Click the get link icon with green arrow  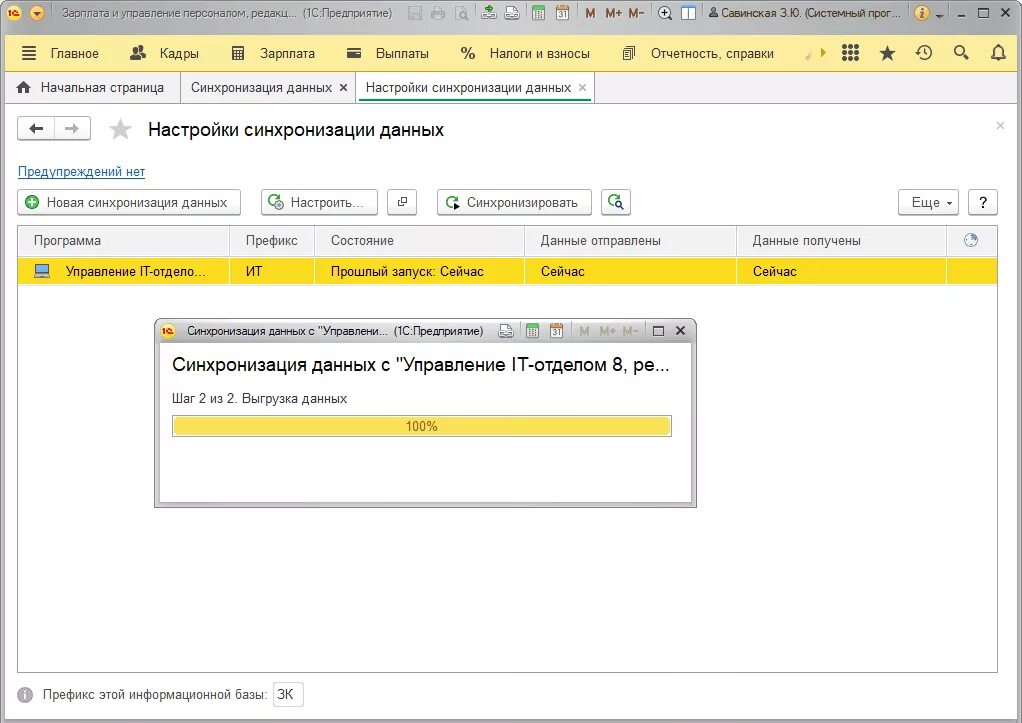click(489, 12)
